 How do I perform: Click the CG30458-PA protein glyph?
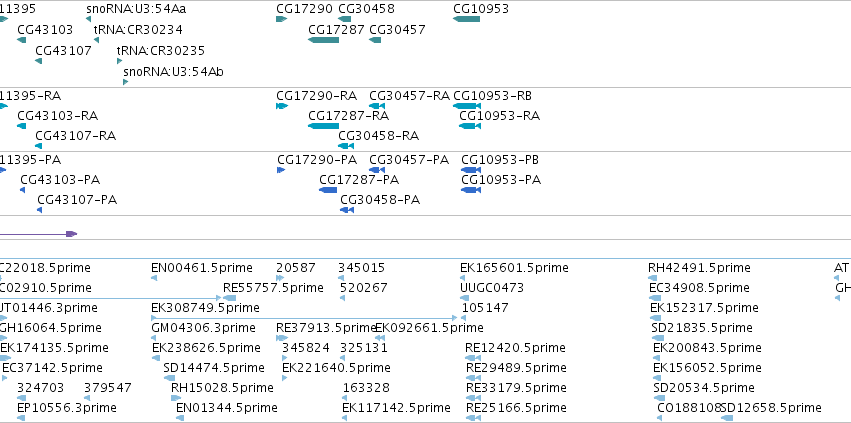347,210
